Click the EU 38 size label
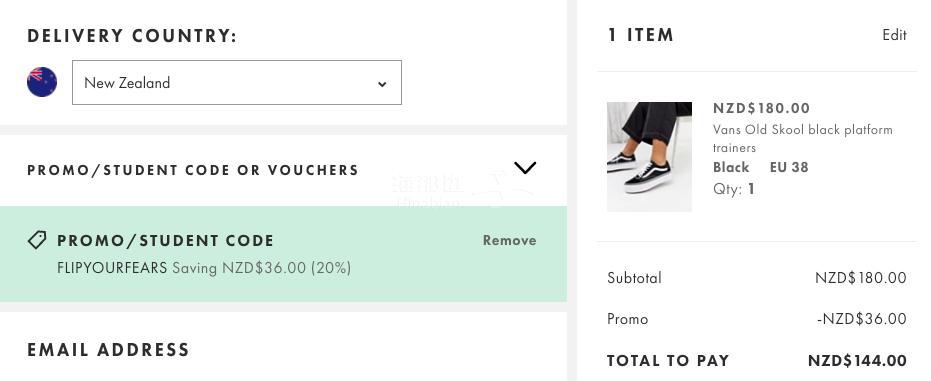 click(789, 167)
